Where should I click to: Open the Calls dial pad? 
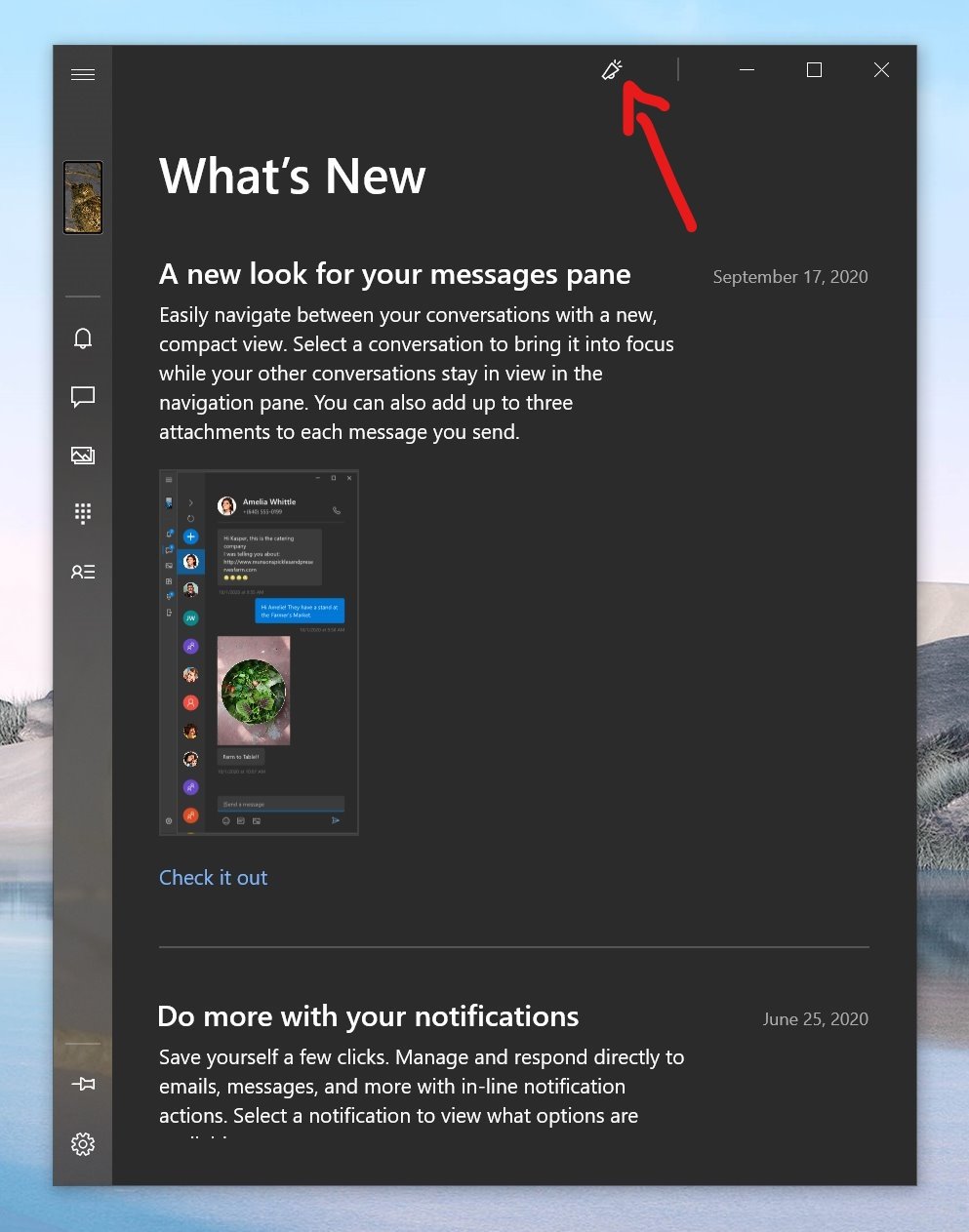tap(83, 513)
